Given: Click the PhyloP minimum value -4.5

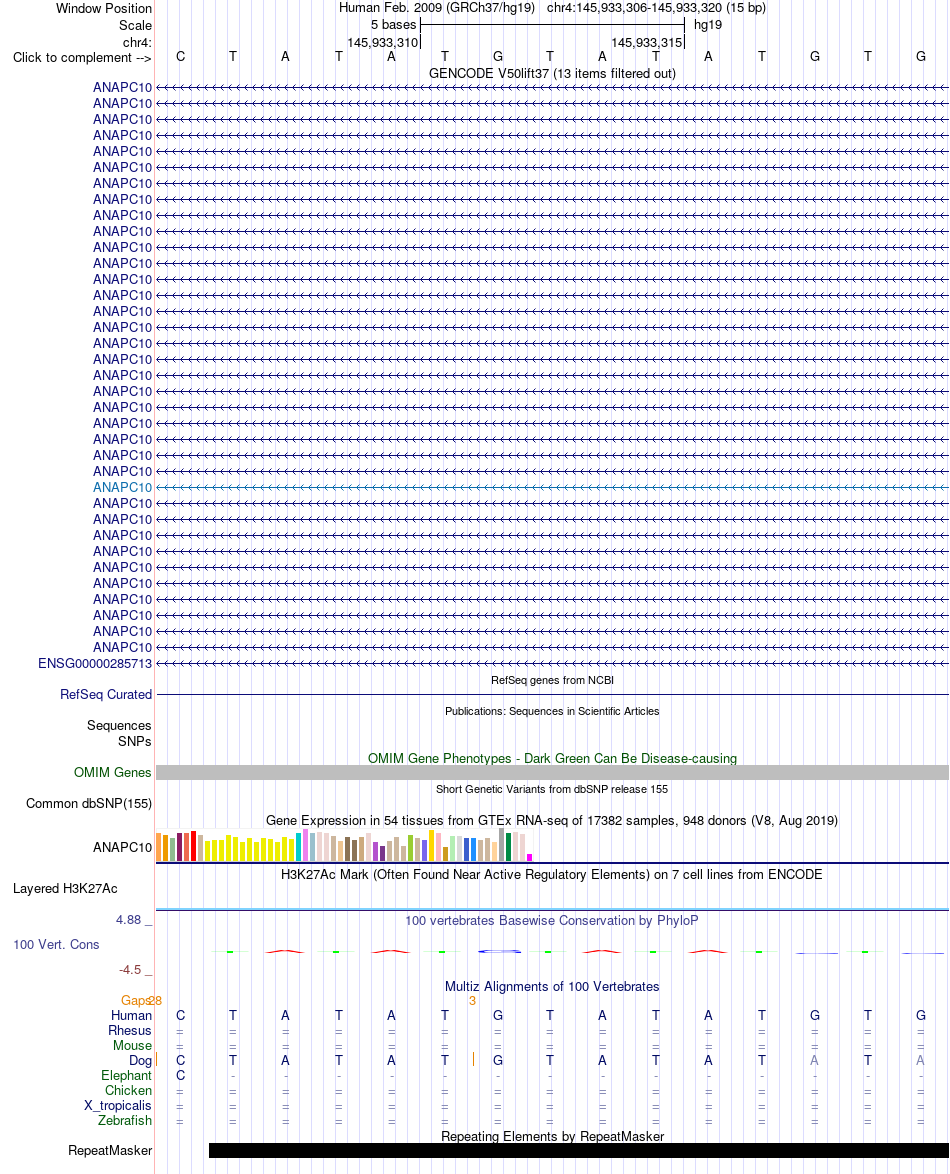Looking at the screenshot, I should tap(130, 970).
